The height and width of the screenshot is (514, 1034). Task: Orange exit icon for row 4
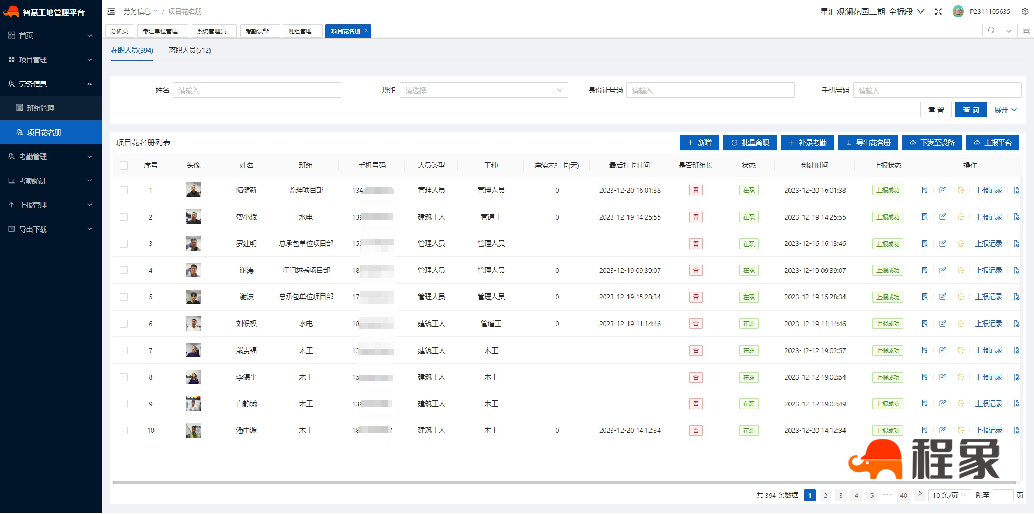(x=961, y=270)
